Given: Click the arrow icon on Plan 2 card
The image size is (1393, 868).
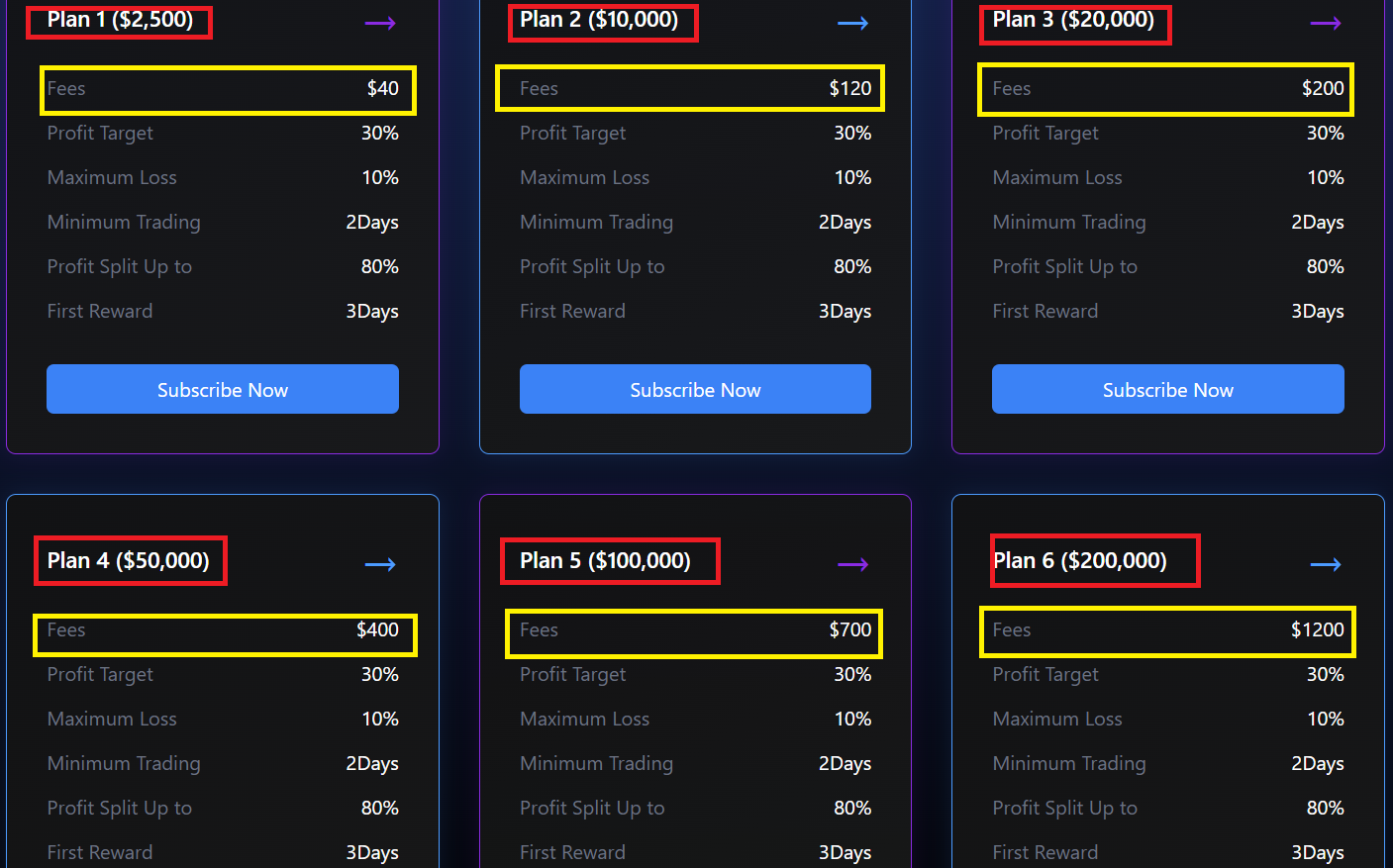Looking at the screenshot, I should [852, 23].
